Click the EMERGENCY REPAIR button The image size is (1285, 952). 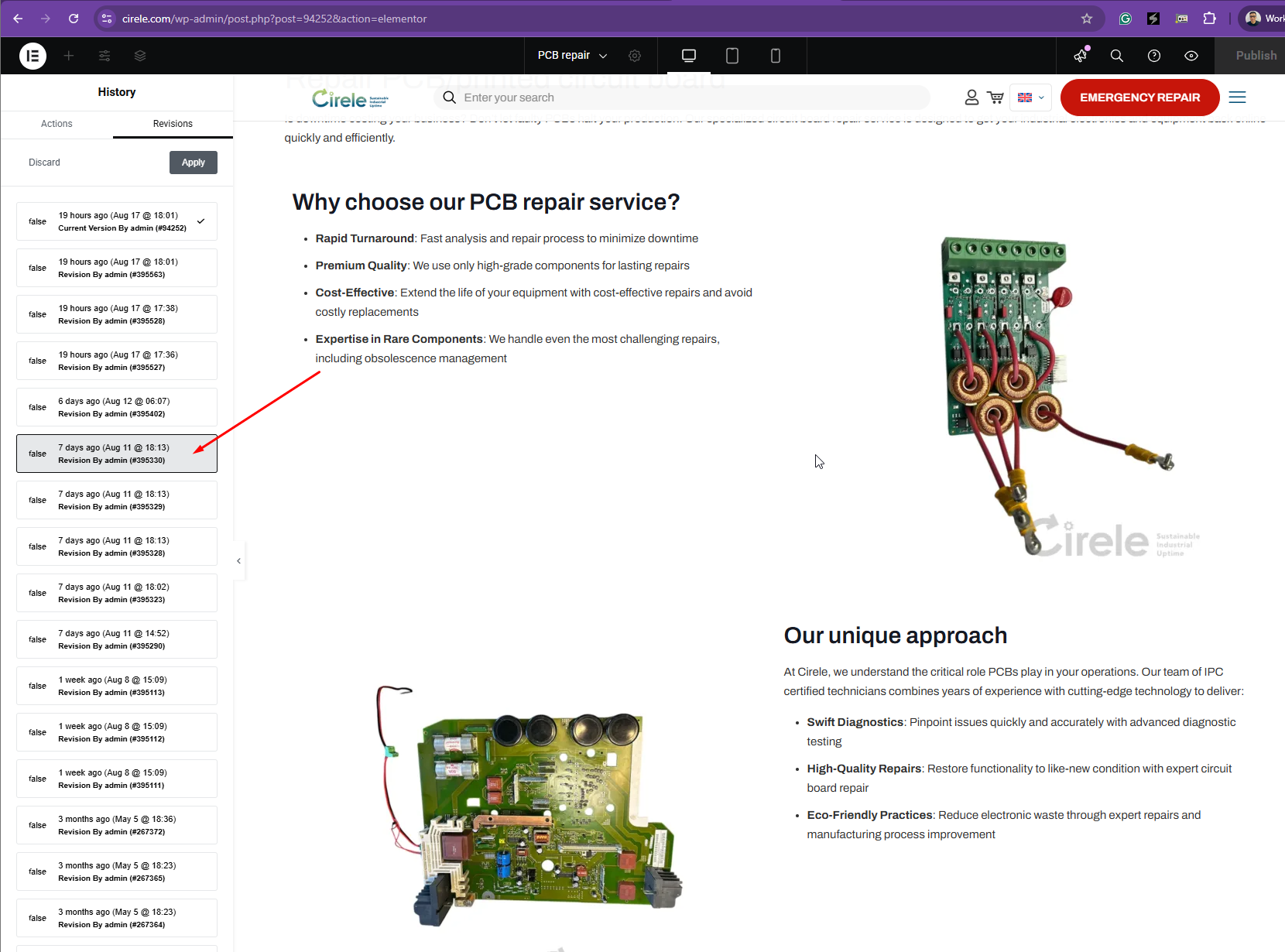[1139, 98]
